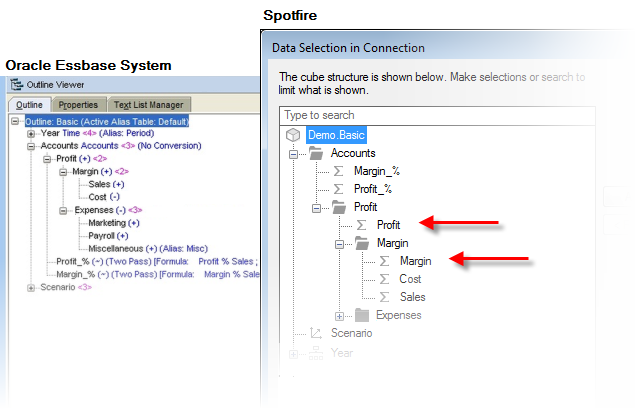Viewport: 636px width, 409px height.
Task: Expand the Scenario node in Essbase outline
Action: click(31, 288)
